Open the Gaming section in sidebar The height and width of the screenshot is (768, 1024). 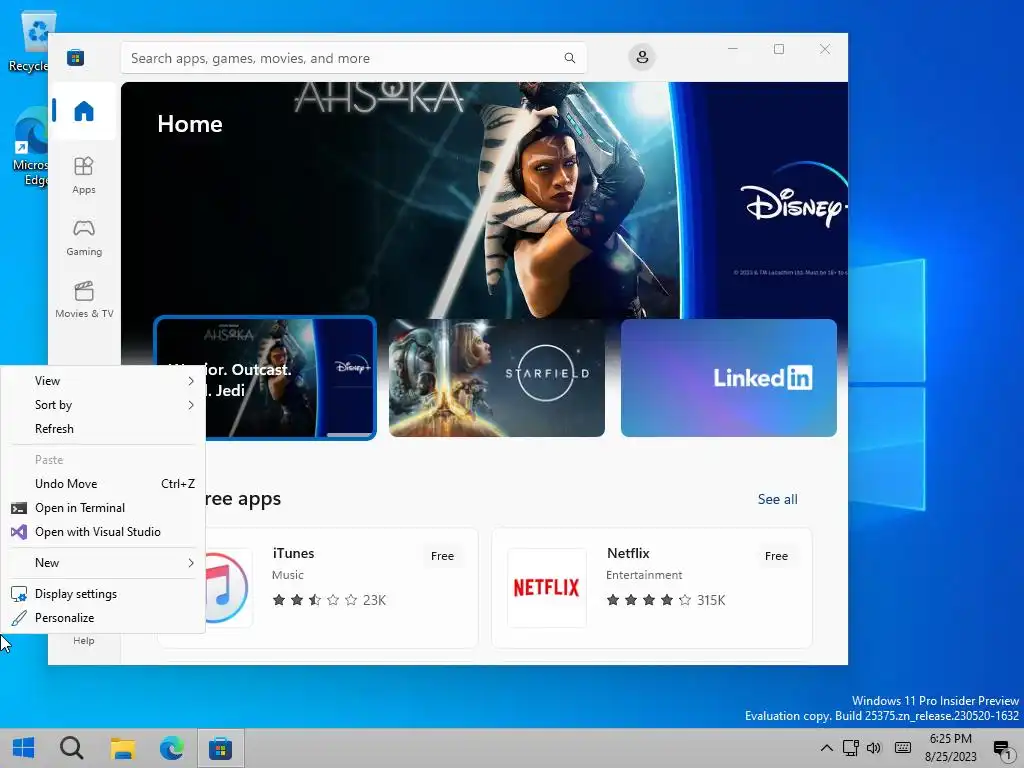84,238
